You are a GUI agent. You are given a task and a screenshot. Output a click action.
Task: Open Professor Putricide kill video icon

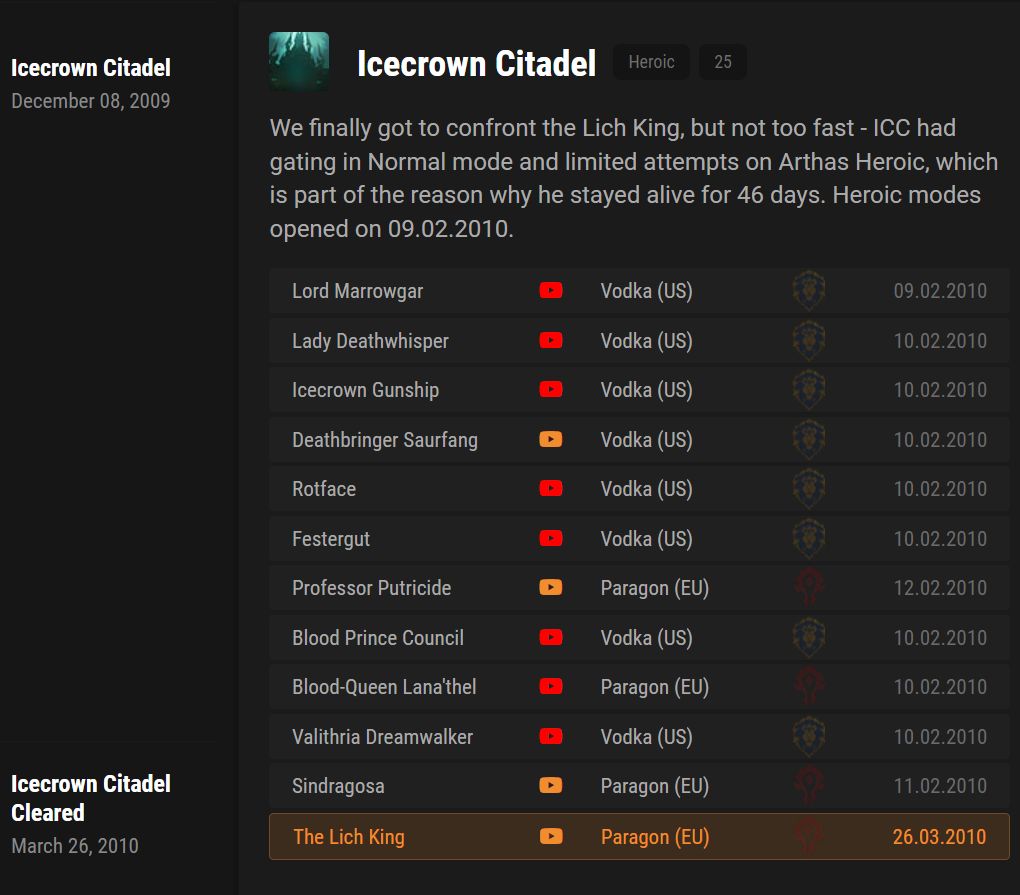[x=551, y=588]
